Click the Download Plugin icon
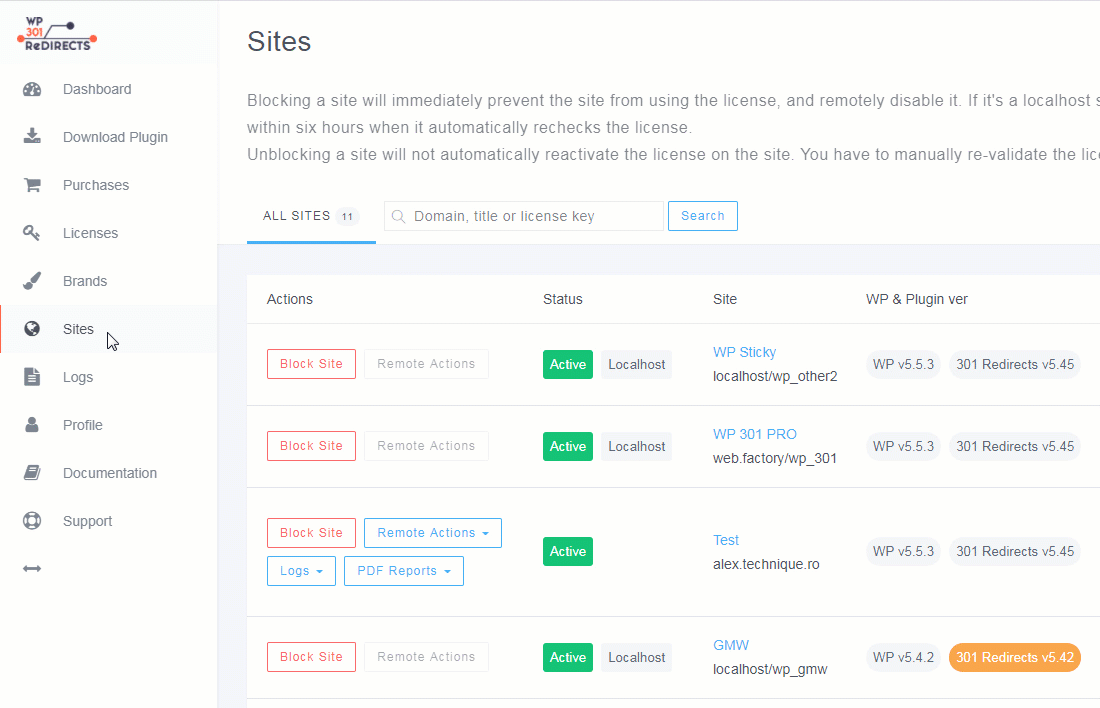 coord(32,137)
